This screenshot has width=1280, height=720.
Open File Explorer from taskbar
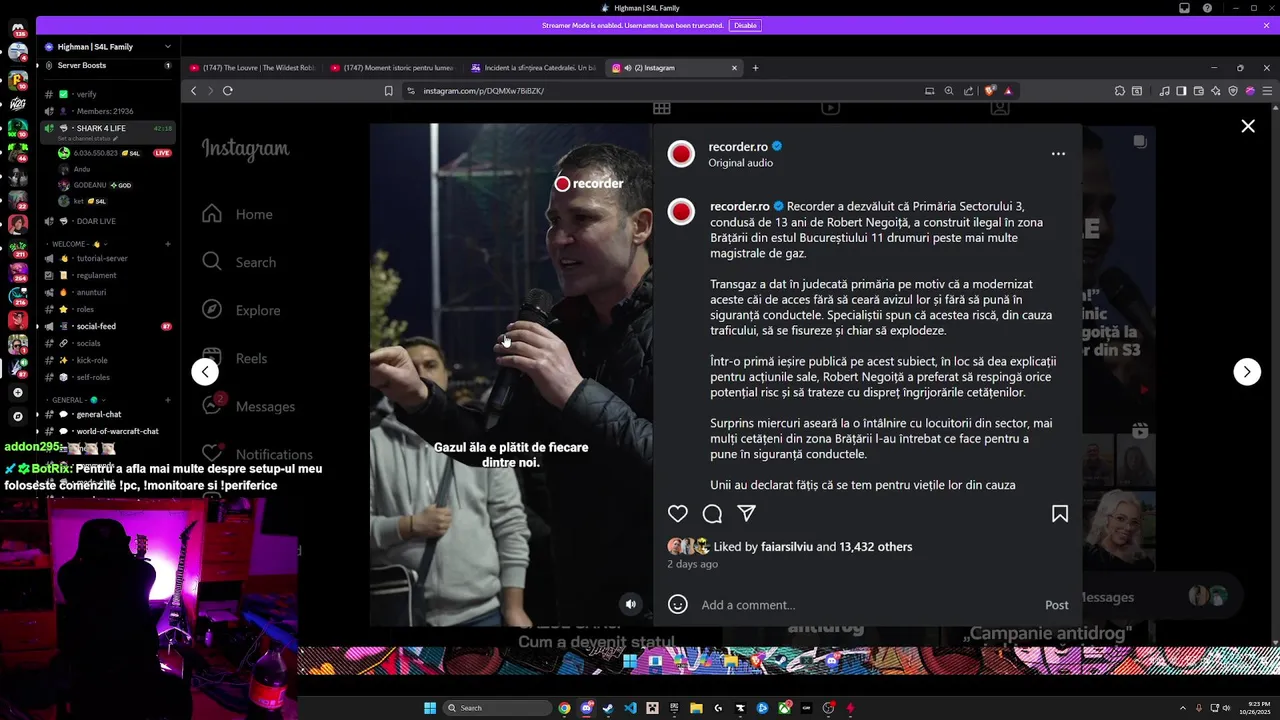click(696, 708)
